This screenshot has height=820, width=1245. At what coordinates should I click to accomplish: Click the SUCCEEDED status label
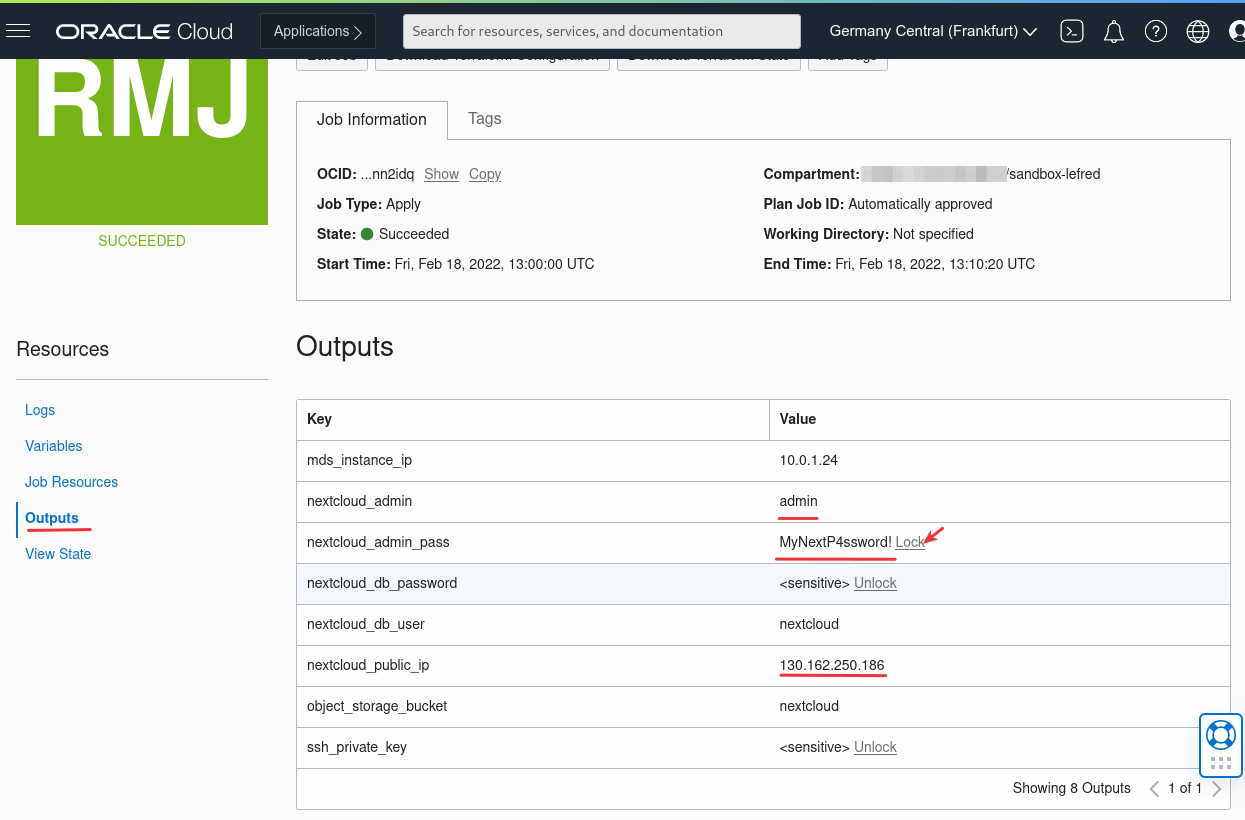point(142,241)
